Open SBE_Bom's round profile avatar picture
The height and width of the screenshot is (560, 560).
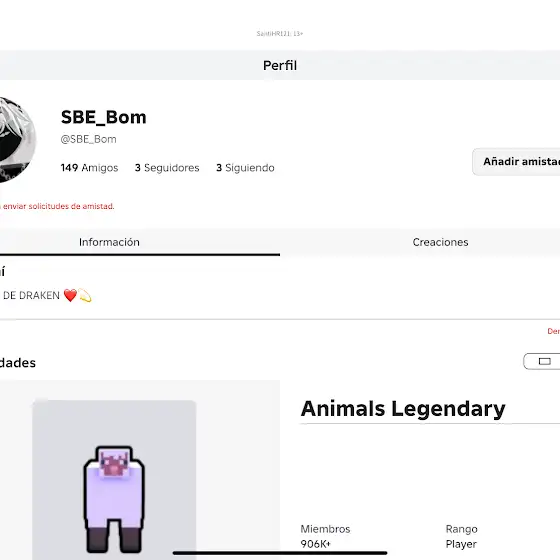17,140
